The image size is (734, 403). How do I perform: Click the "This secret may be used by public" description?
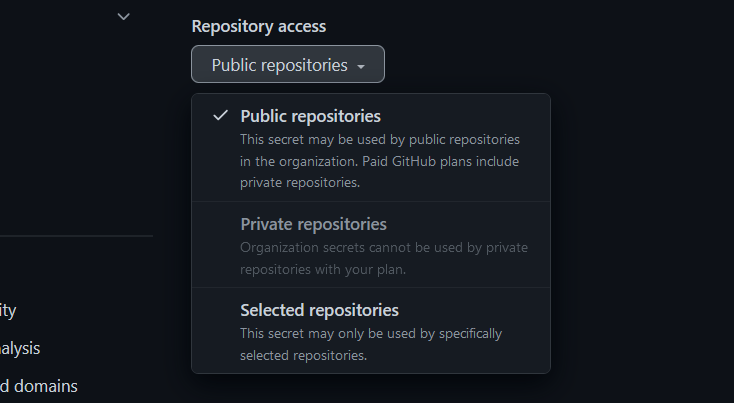click(380, 139)
